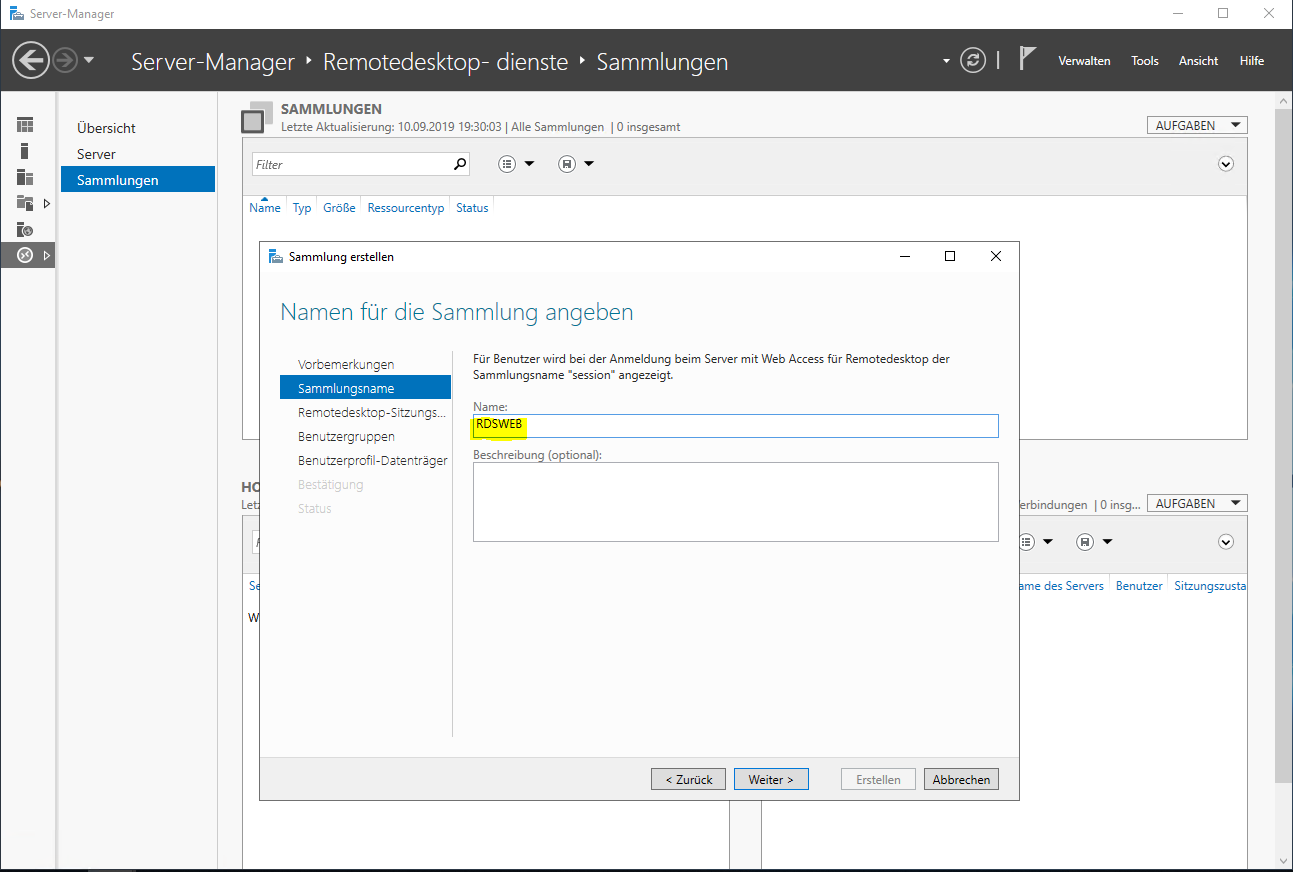Click the search magnifier in the Sammlungen filter
1293x872 pixels.
[x=460, y=164]
